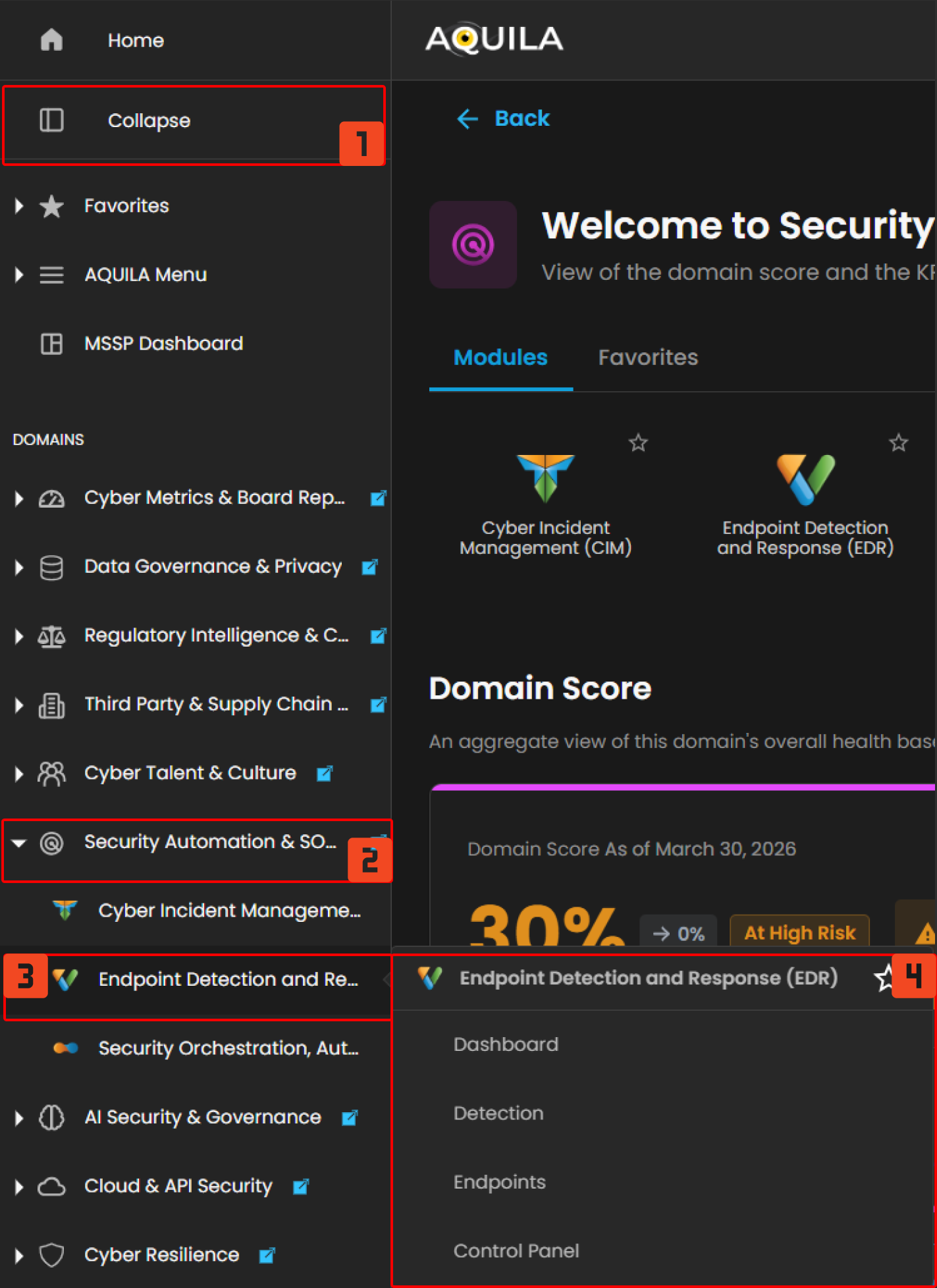Open the AQUILA Menu hamburger icon
Image resolution: width=937 pixels, height=1288 pixels.
pos(51,275)
